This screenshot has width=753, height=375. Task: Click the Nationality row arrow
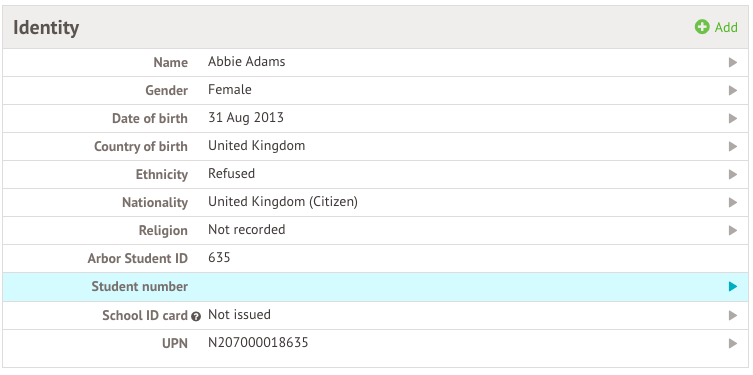732,202
